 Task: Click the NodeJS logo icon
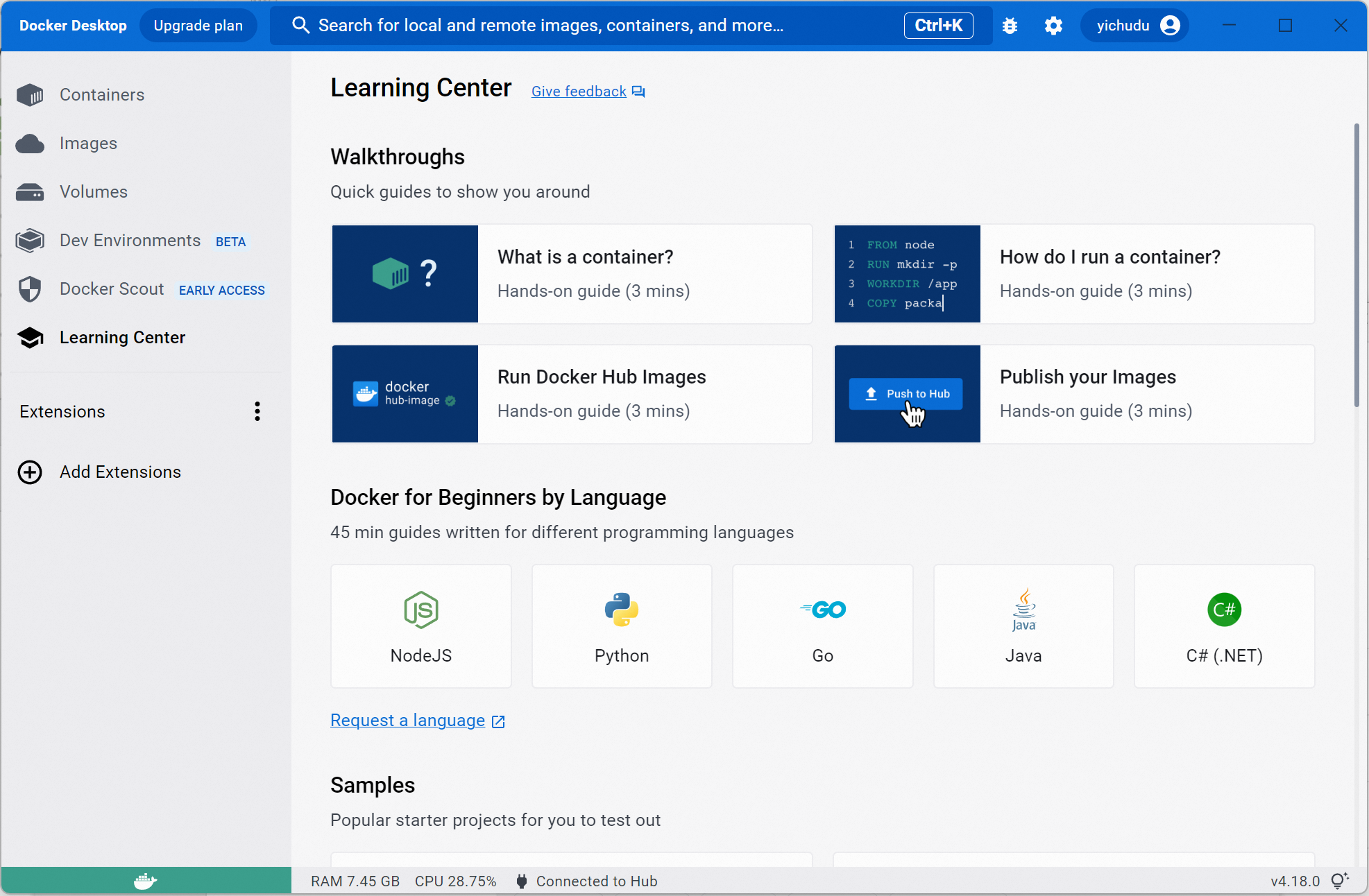(421, 610)
